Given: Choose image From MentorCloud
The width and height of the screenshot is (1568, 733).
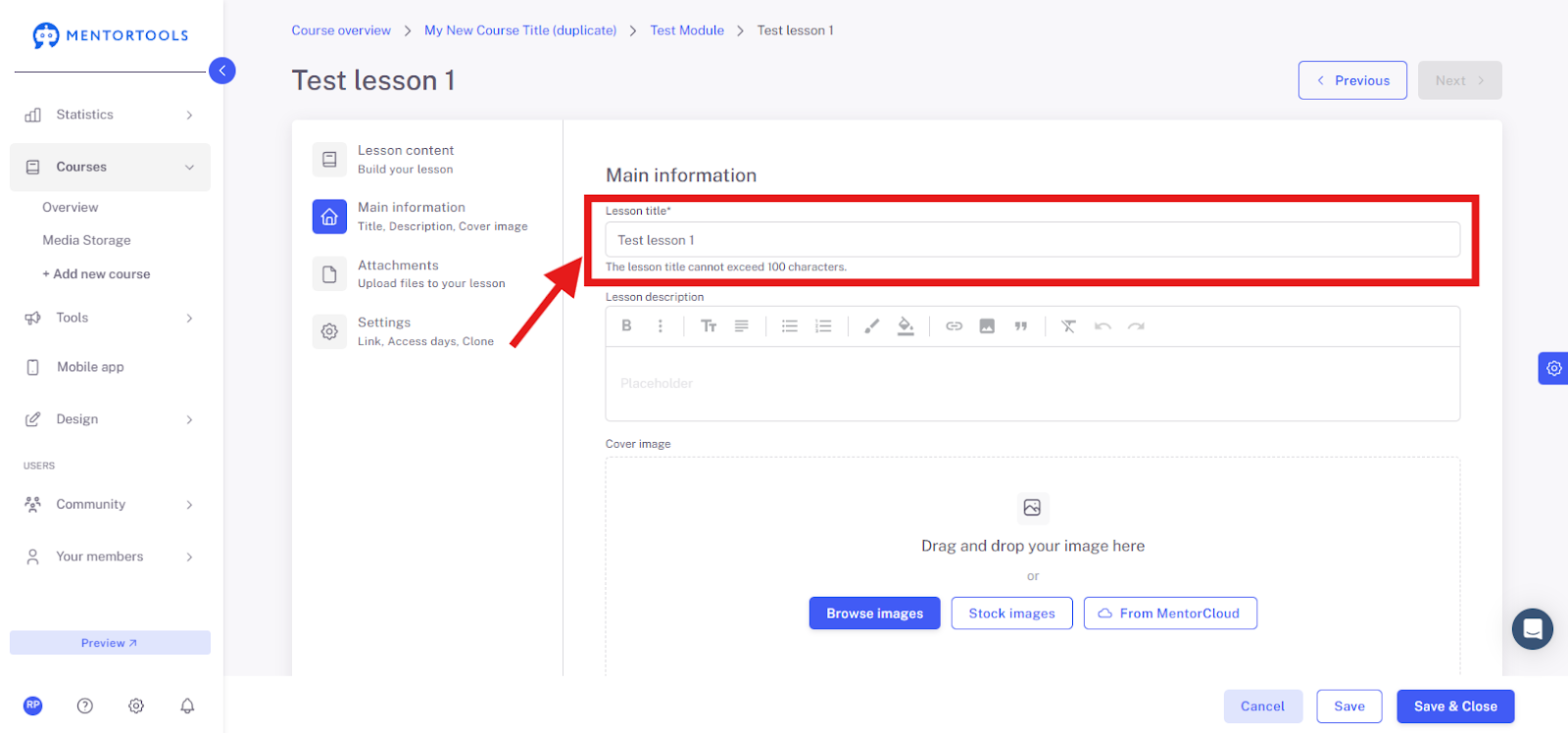Looking at the screenshot, I should point(1170,613).
